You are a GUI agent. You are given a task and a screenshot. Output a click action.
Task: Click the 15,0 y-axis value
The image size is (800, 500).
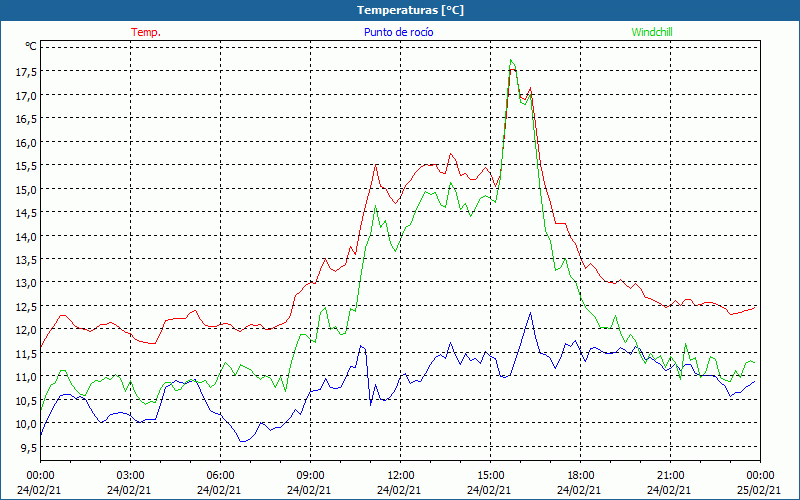click(x=27, y=190)
